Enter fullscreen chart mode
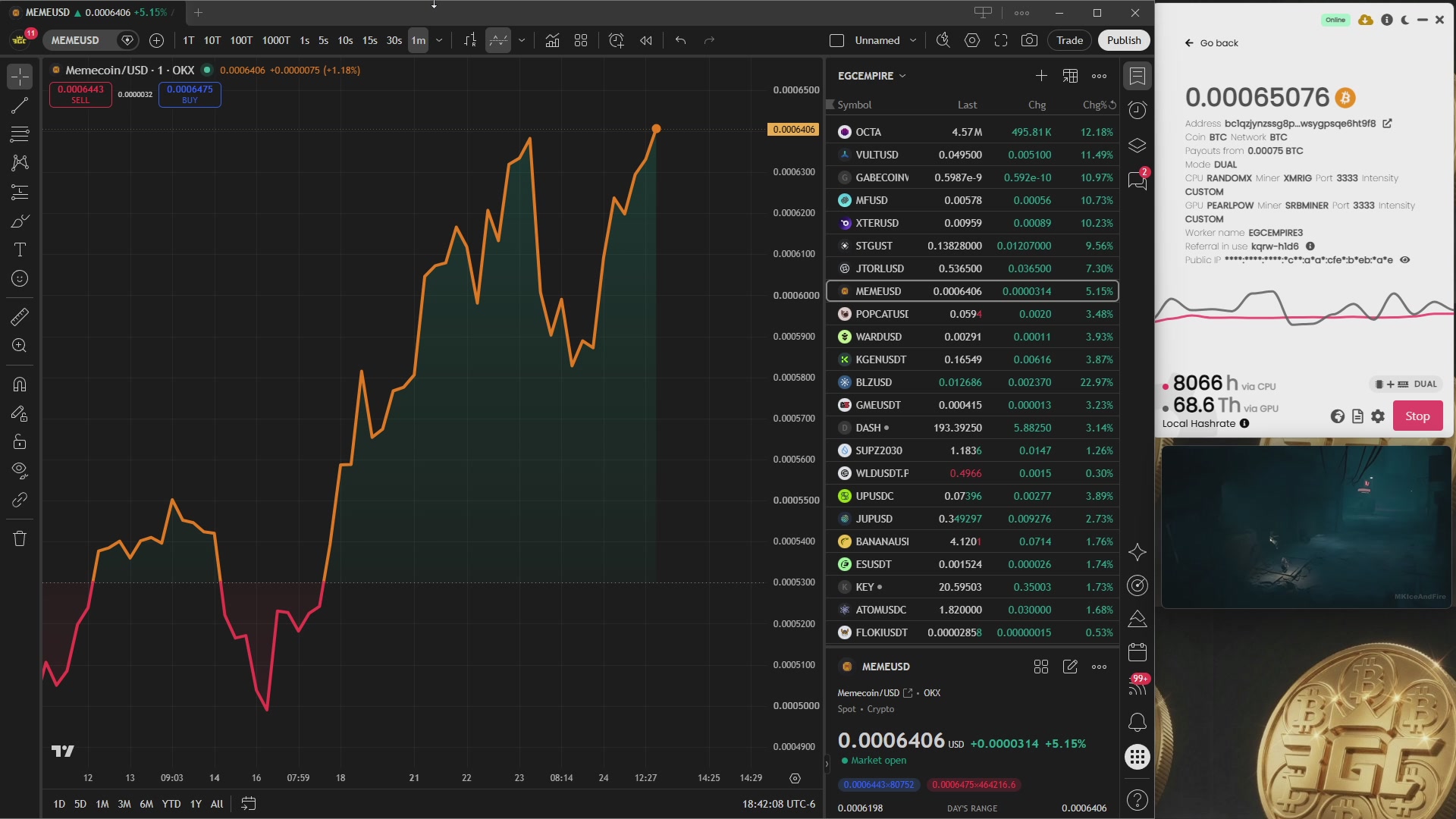 (x=1001, y=40)
